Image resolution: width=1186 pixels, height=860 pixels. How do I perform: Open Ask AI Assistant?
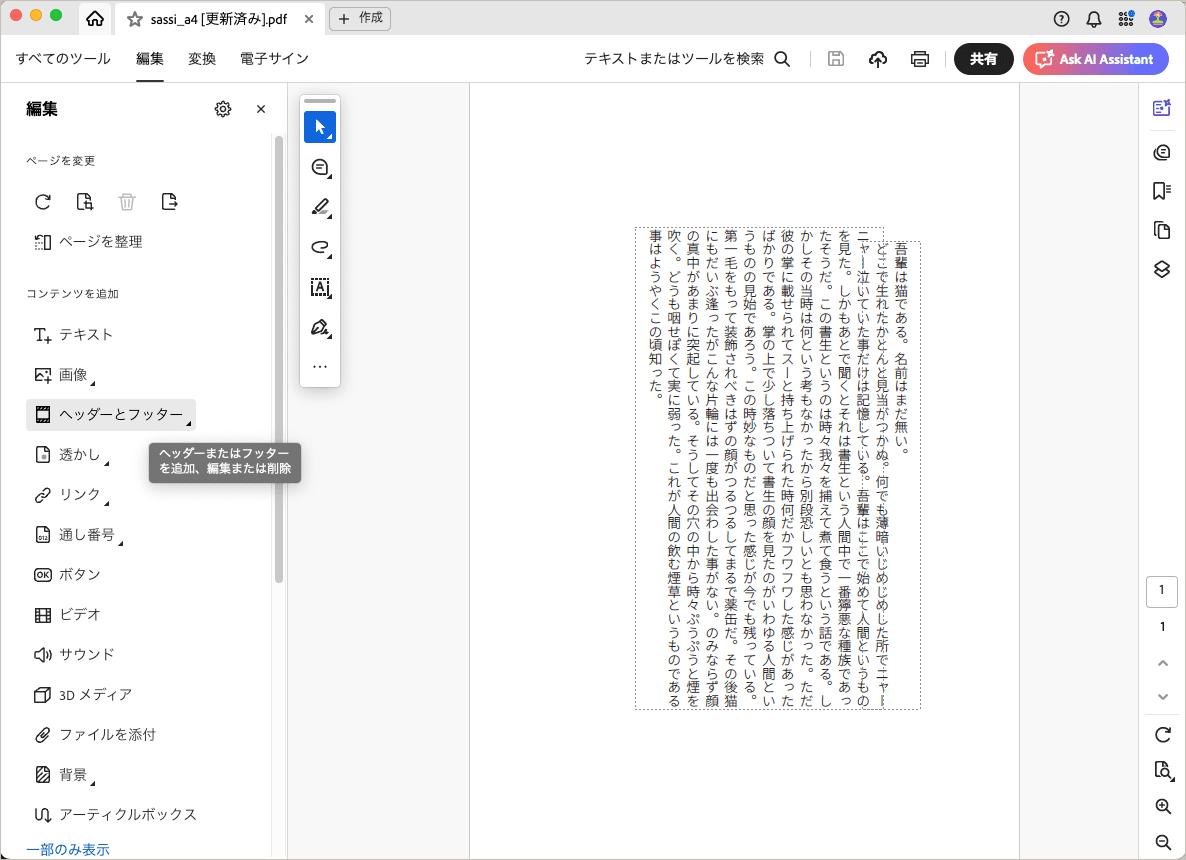click(1095, 59)
